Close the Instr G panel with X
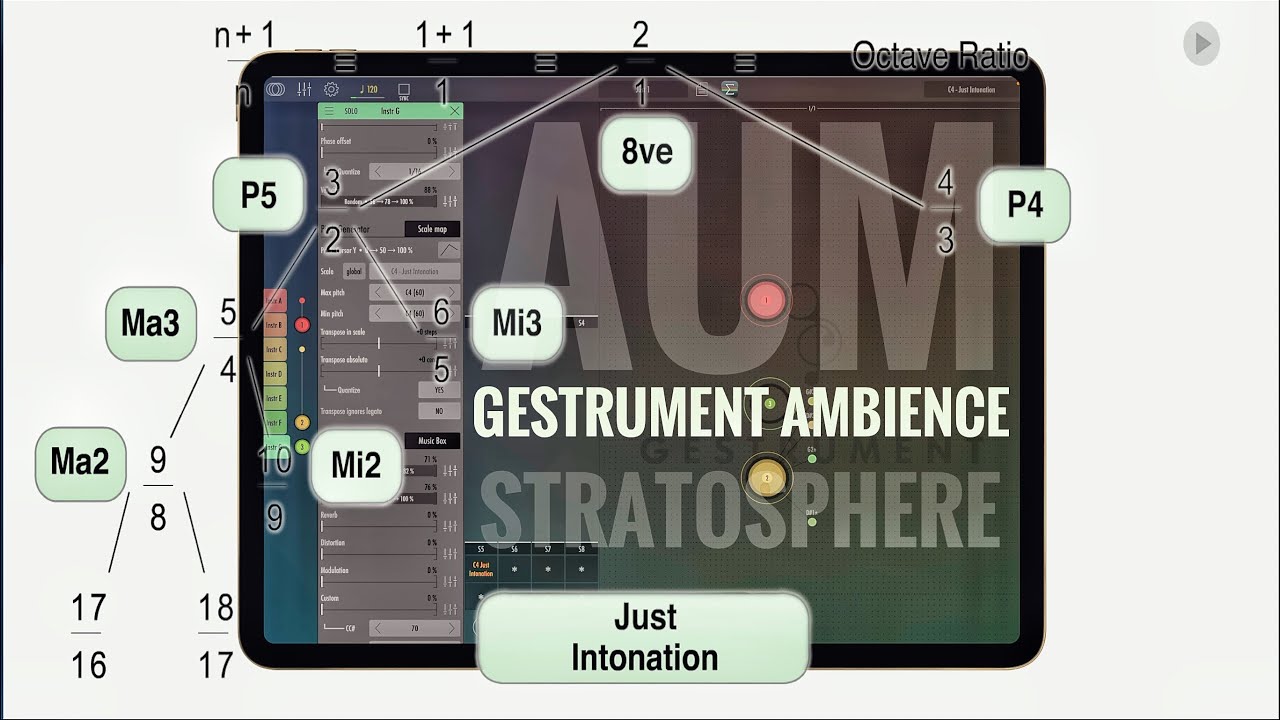This screenshot has width=1280, height=720. (455, 111)
